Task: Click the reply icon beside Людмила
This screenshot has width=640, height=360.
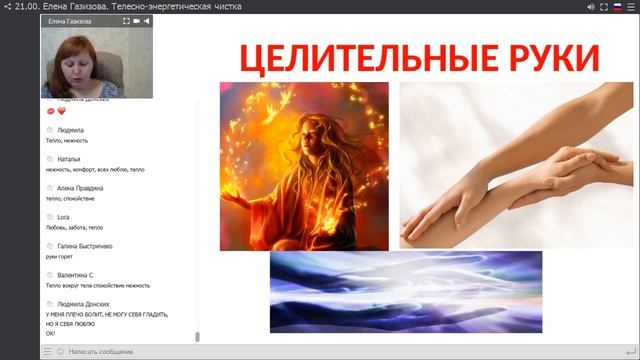Action: (x=50, y=130)
